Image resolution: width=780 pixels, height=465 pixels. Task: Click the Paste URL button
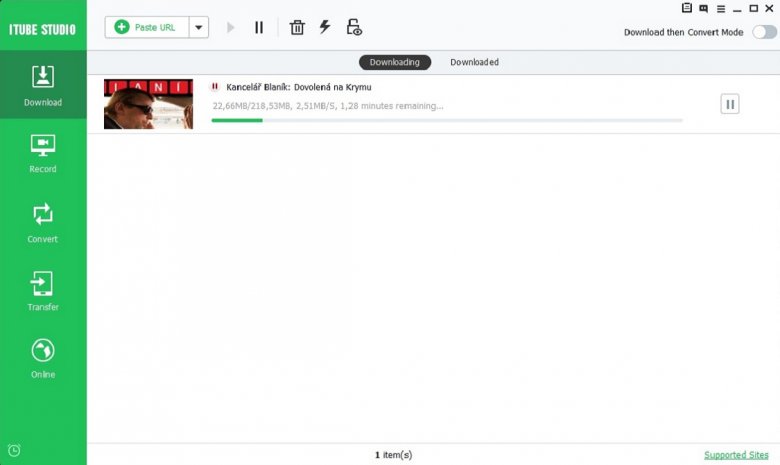[x=147, y=27]
